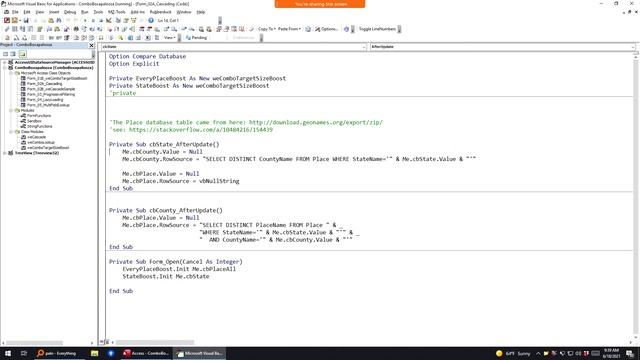Image resolution: width=640 pixels, height=360 pixels.
Task: Click the View Object icon in the Project pane
Action: click(x=13, y=54)
